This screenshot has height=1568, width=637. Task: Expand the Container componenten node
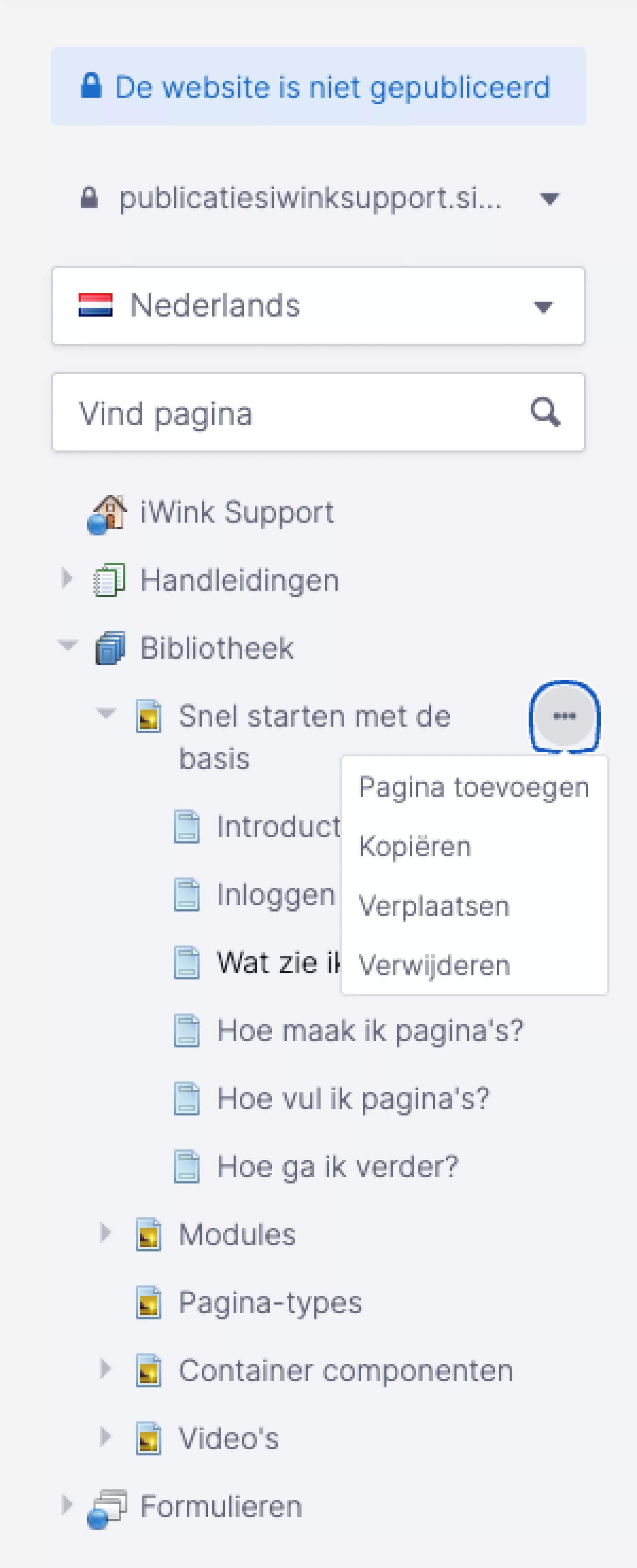coord(105,1369)
